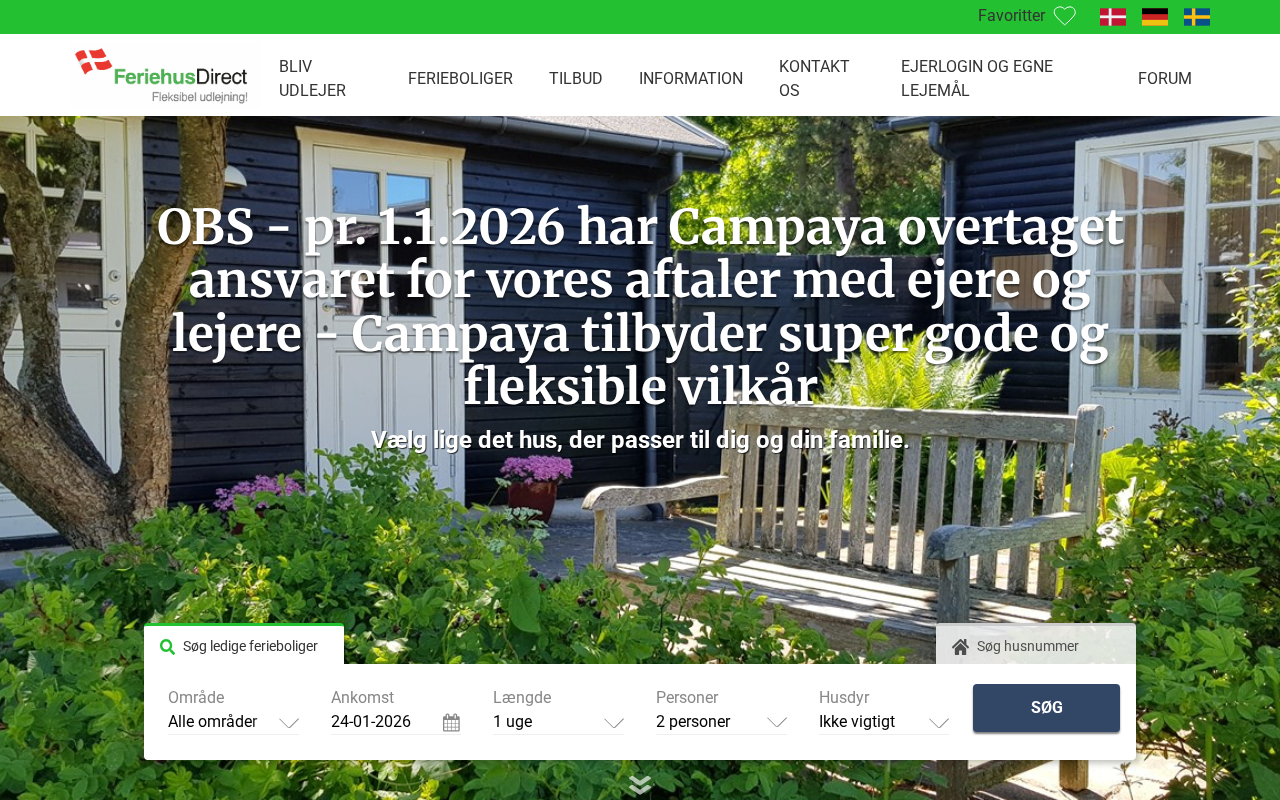The height and width of the screenshot is (800, 1280).
Task: Open the Ankomst calendar icon
Action: (451, 722)
